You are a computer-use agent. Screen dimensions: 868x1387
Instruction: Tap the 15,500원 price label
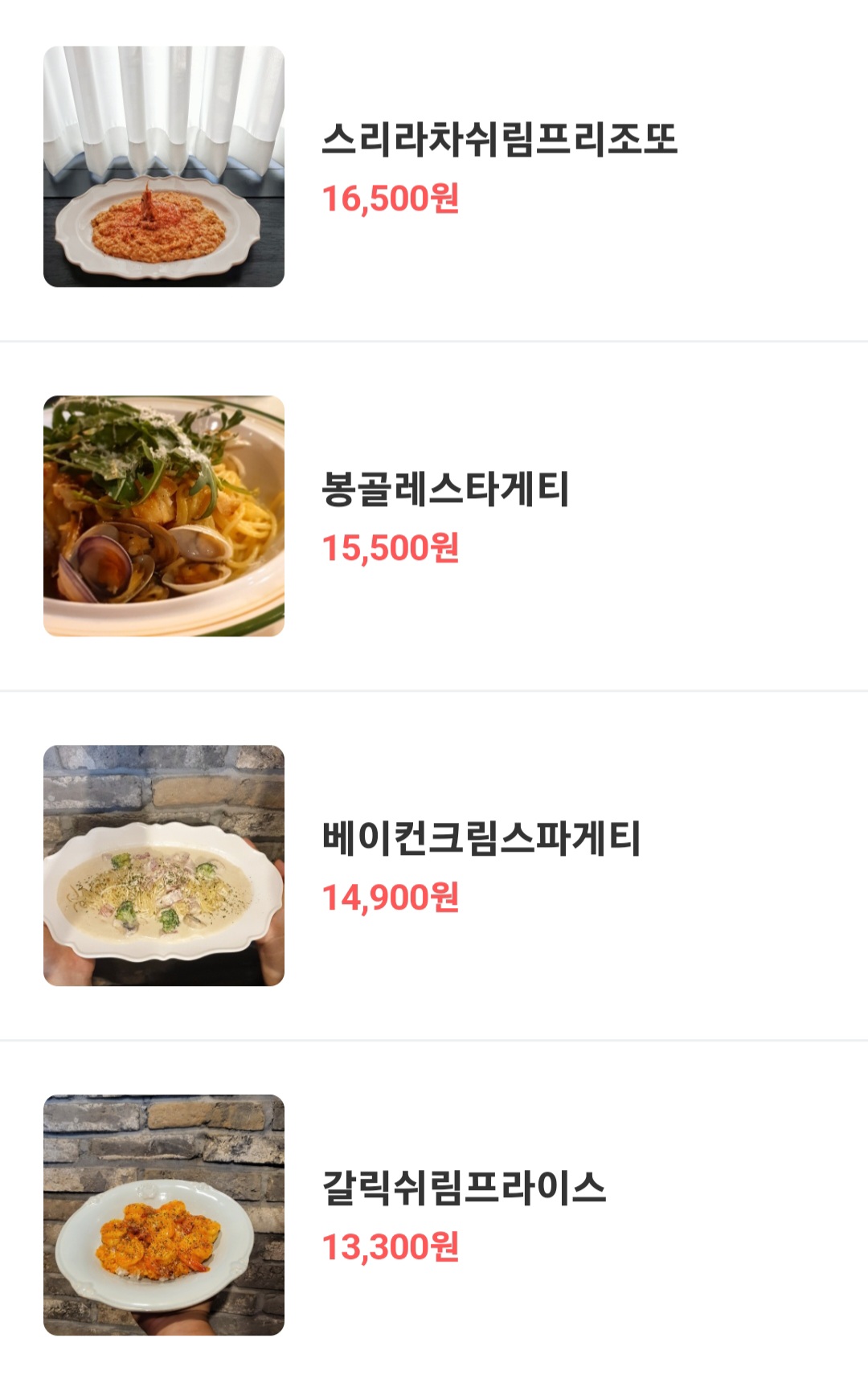391,548
